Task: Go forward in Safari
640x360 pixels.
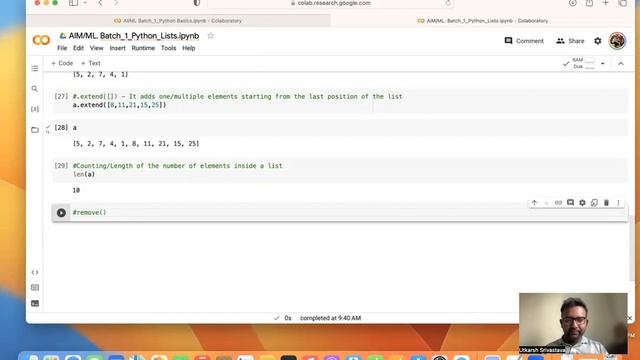Action: [116, 3]
